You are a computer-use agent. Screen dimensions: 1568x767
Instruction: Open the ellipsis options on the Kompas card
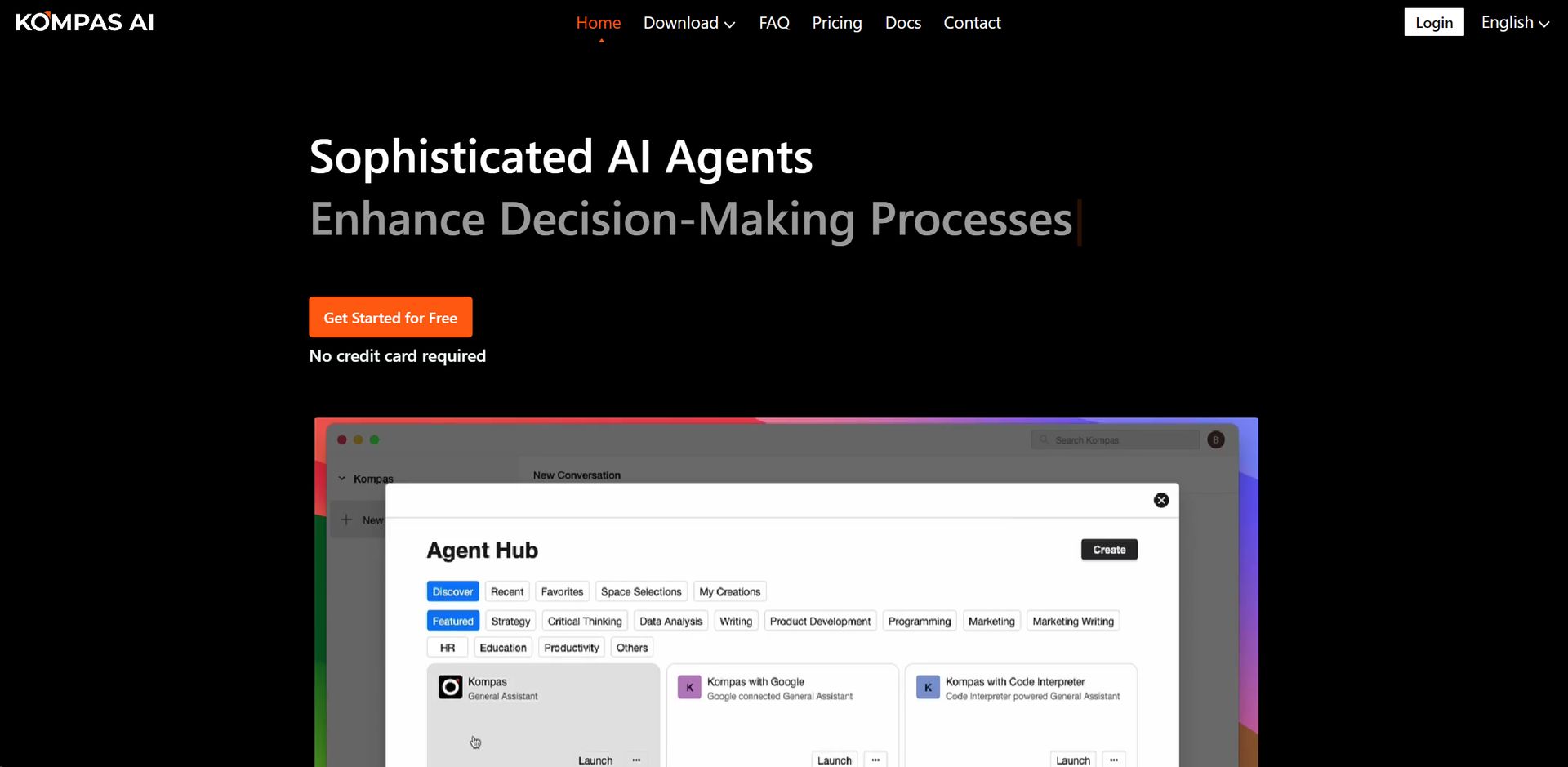(636, 759)
